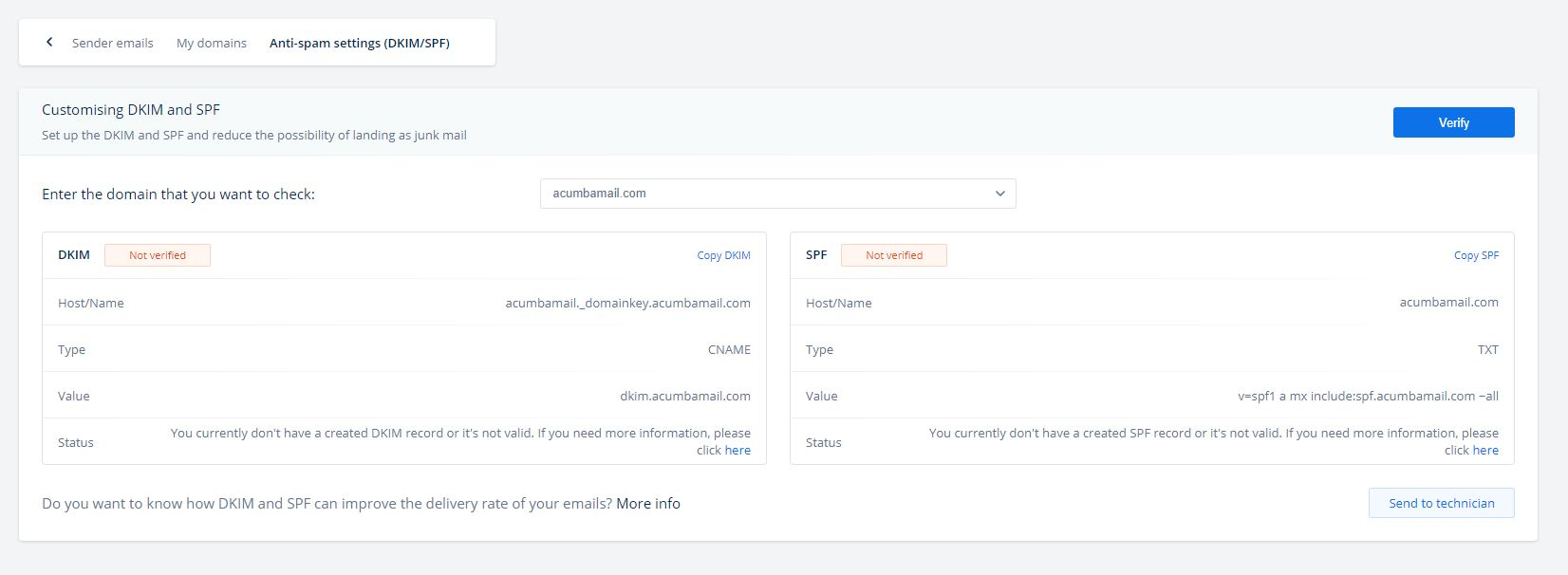Click 'here' link in SPF status
This screenshot has height=575, width=1568.
(1485, 451)
